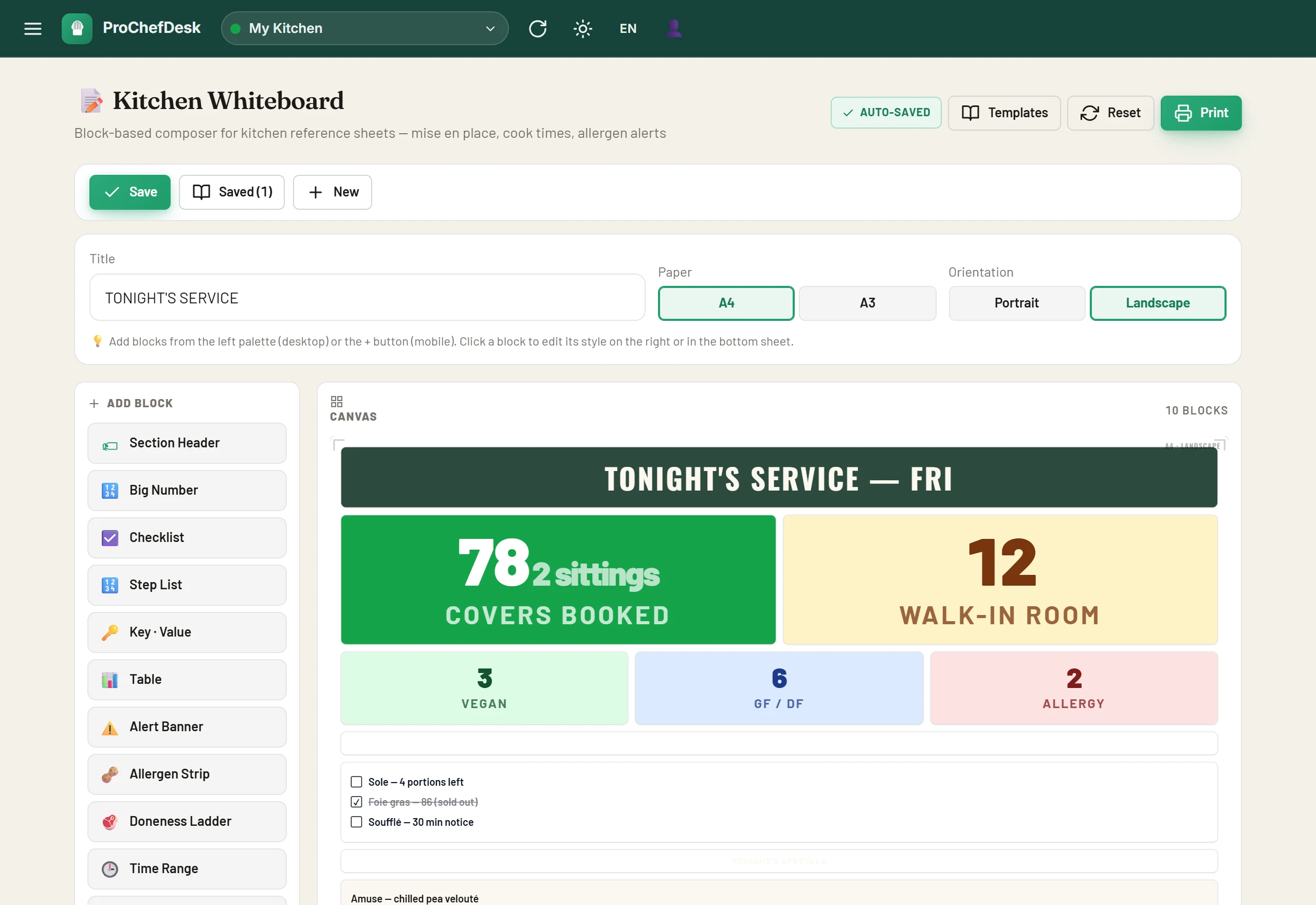Click the 10 BLOCKS counter text

[1196, 410]
